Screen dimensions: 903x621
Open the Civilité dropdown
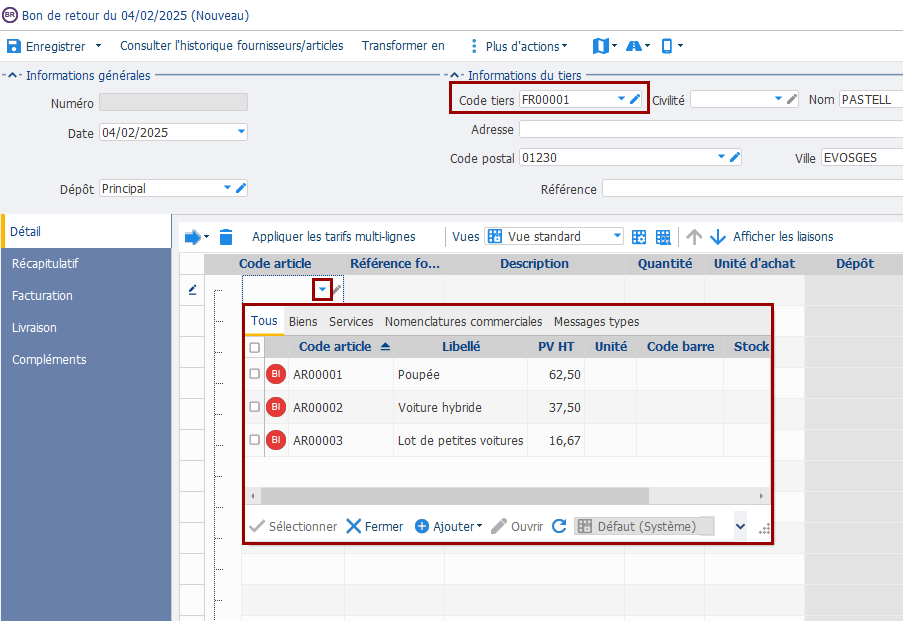779,99
